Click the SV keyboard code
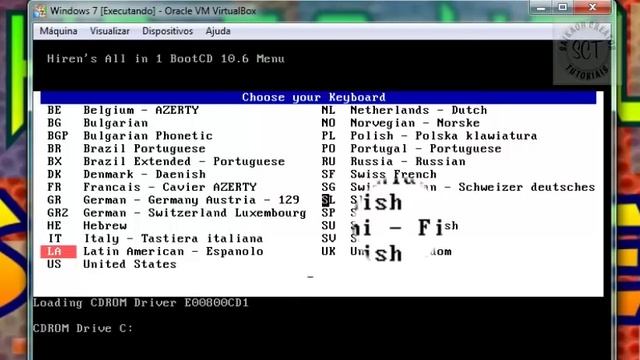640x360 pixels. click(328, 239)
